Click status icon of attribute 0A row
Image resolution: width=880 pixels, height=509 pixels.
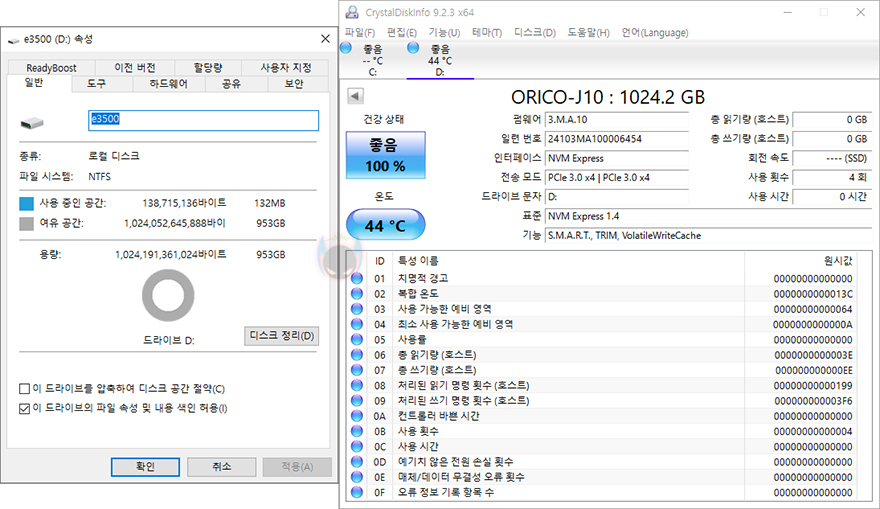[356, 415]
